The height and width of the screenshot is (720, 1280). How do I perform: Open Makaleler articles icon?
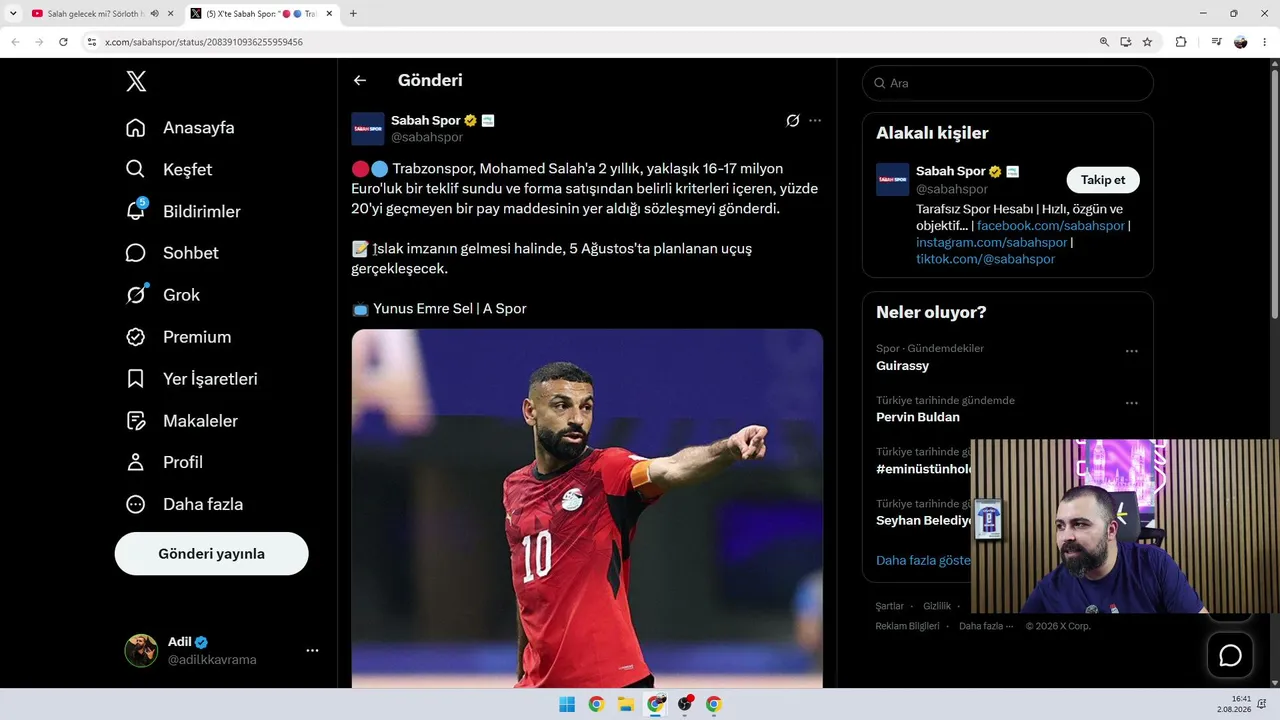point(136,421)
